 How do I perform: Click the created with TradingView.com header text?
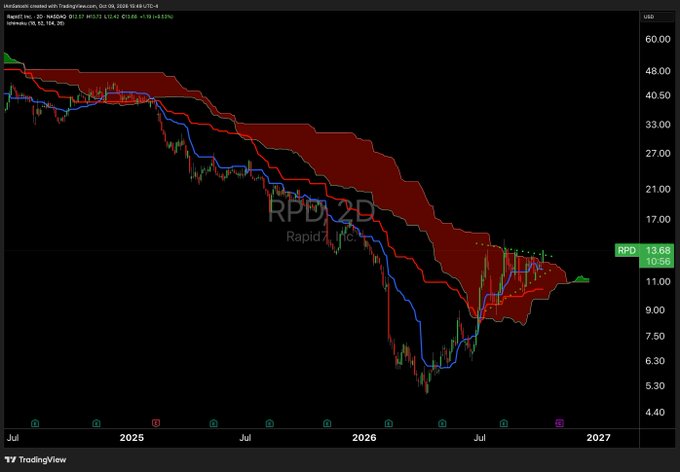pos(81,6)
